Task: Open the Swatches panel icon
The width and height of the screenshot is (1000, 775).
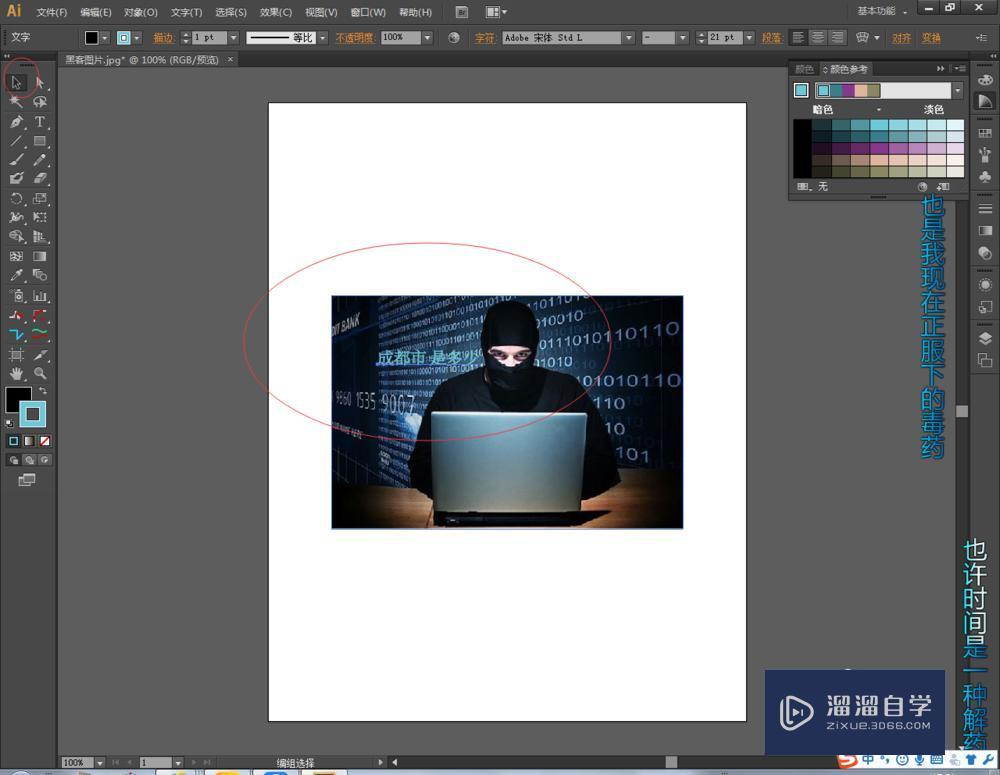Action: click(x=985, y=133)
